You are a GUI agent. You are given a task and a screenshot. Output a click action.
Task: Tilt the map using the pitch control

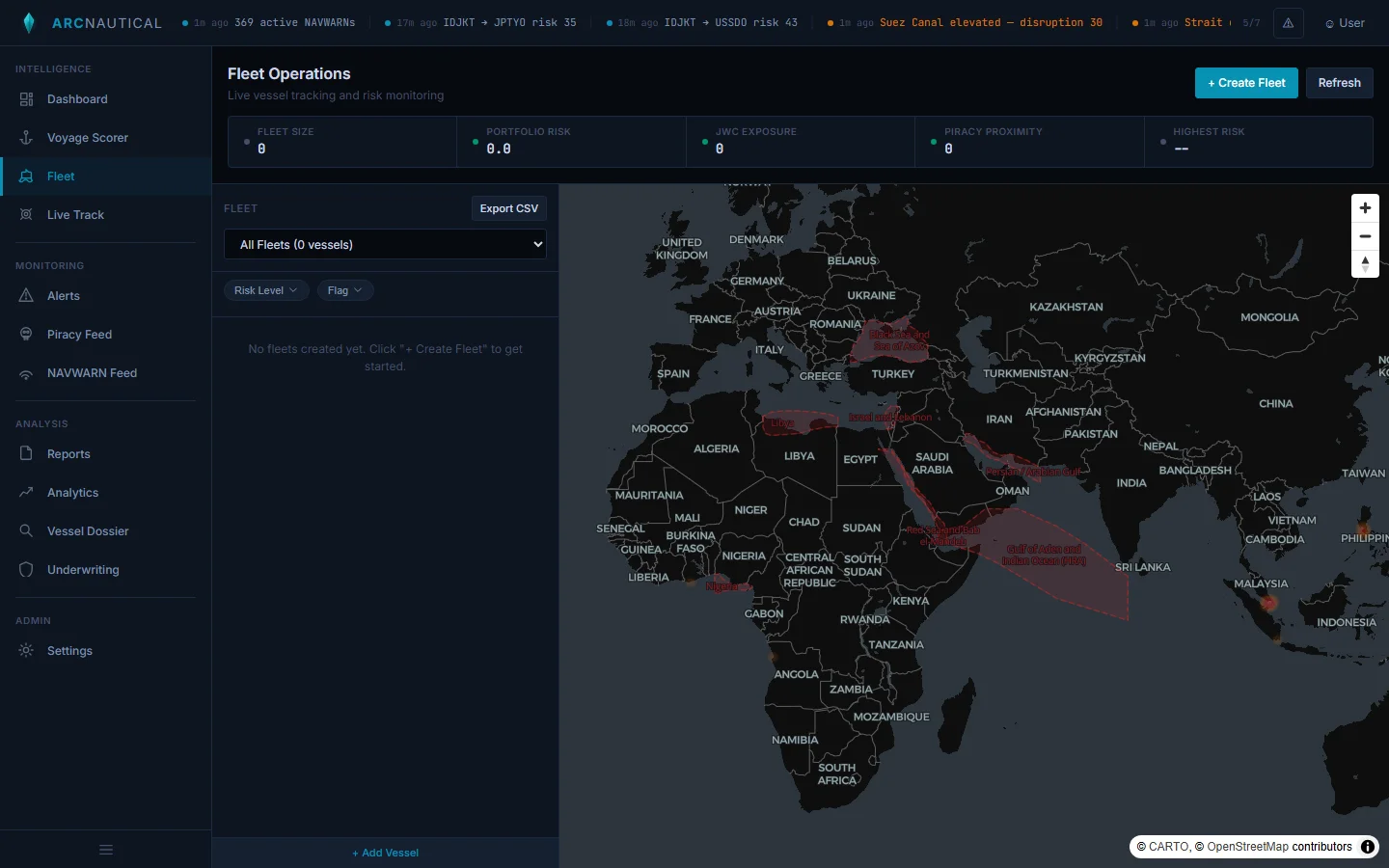[1365, 263]
